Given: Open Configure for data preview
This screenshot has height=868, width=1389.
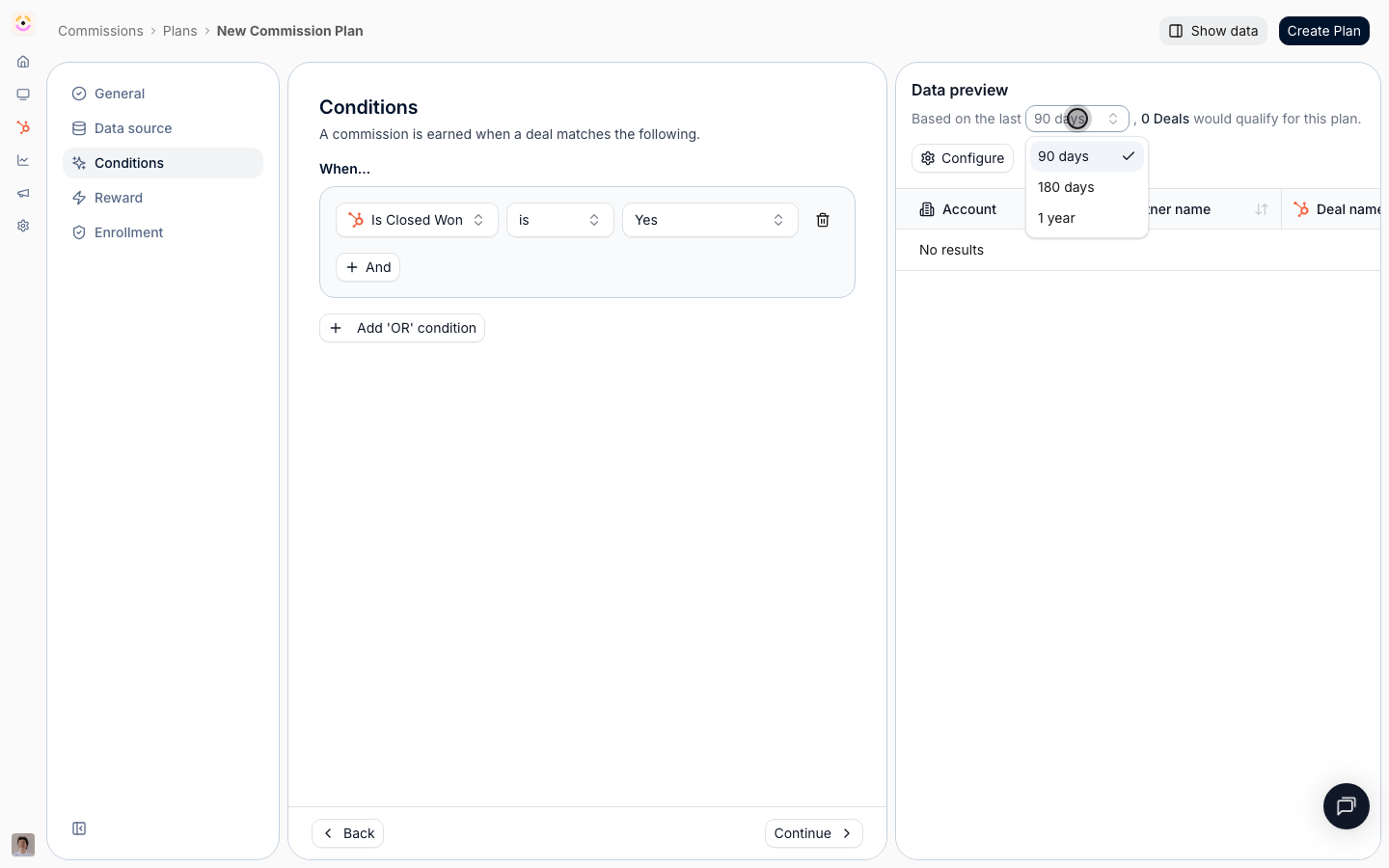Looking at the screenshot, I should pos(963,158).
